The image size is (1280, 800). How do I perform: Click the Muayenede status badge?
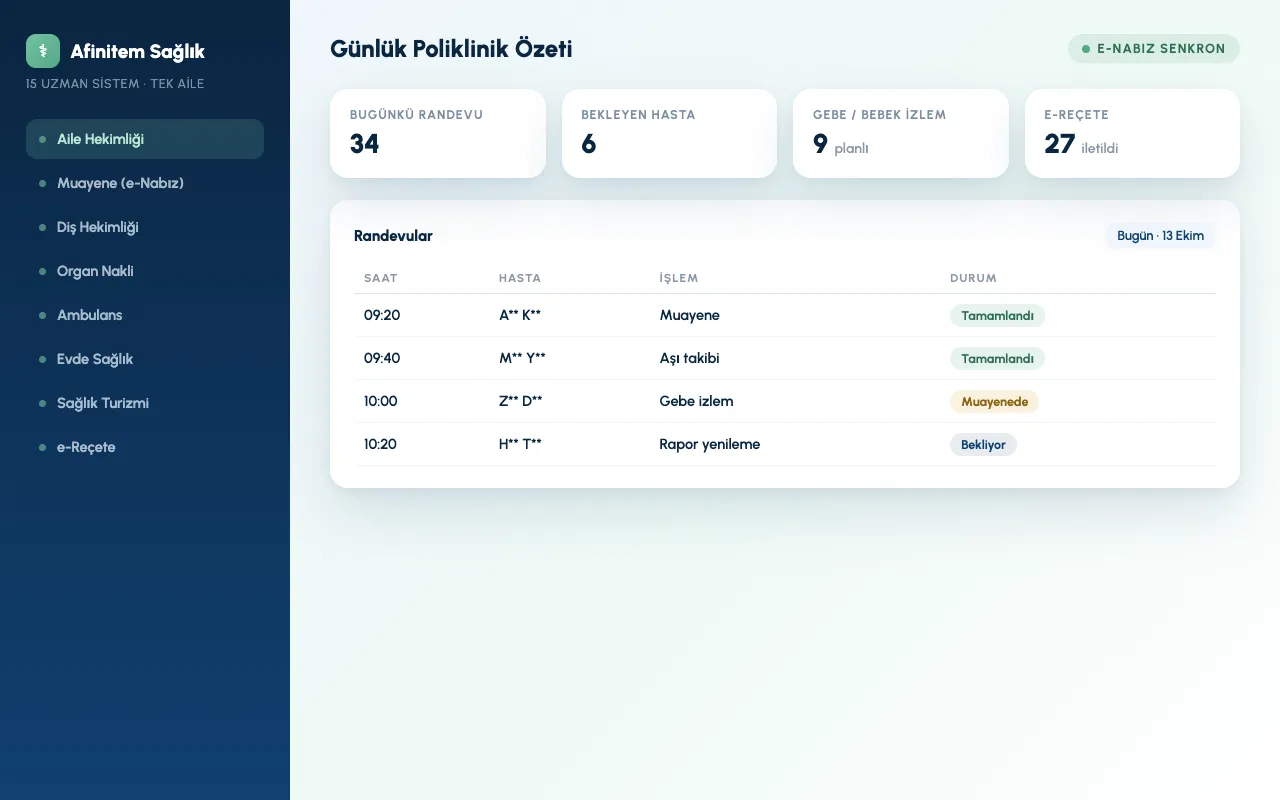[994, 402]
